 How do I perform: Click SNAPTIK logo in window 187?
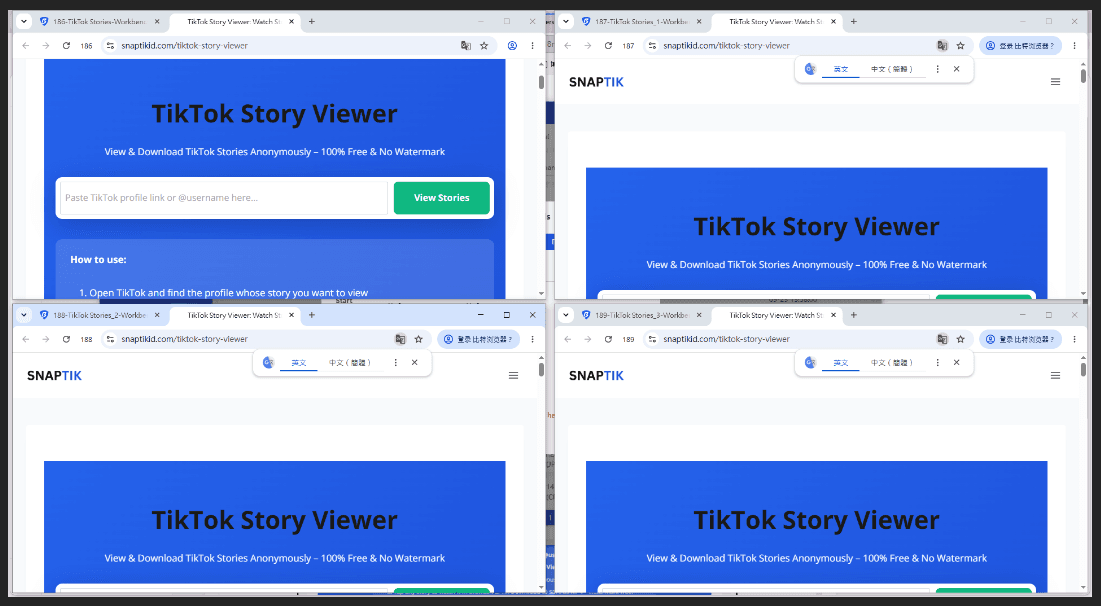pos(596,82)
